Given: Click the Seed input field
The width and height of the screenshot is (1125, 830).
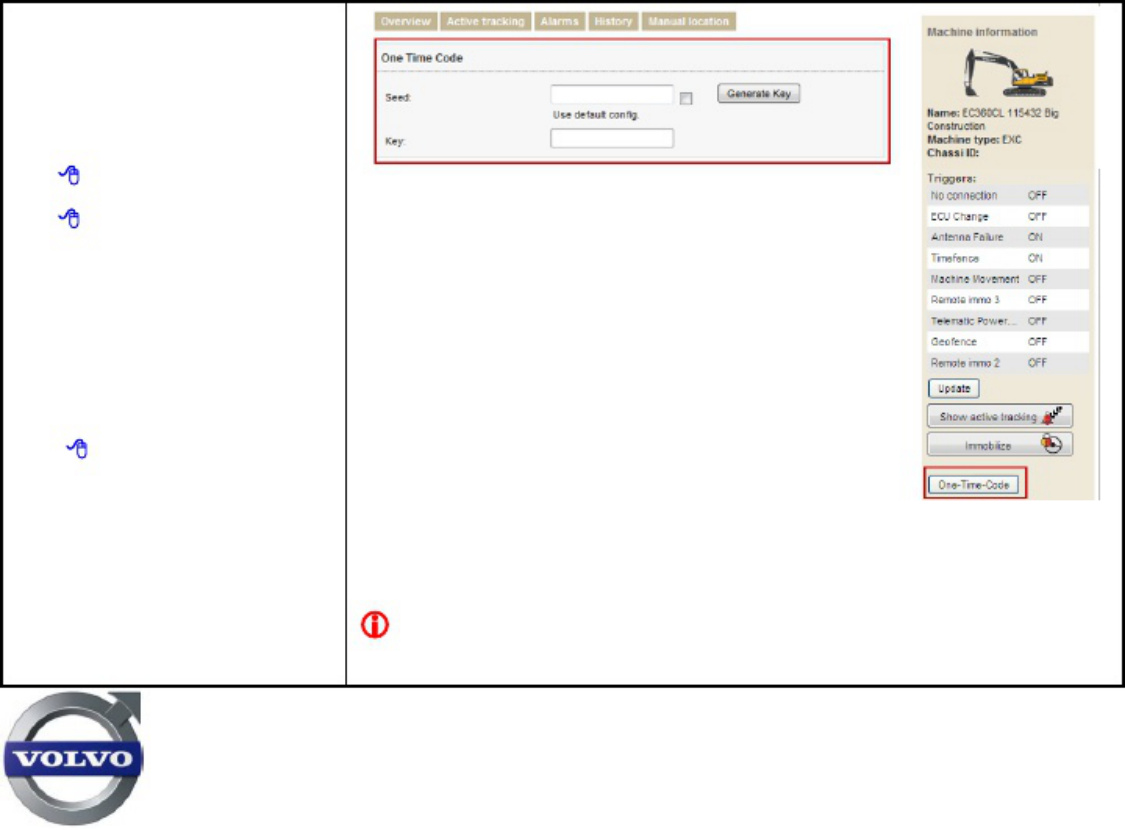Looking at the screenshot, I should tap(612, 95).
